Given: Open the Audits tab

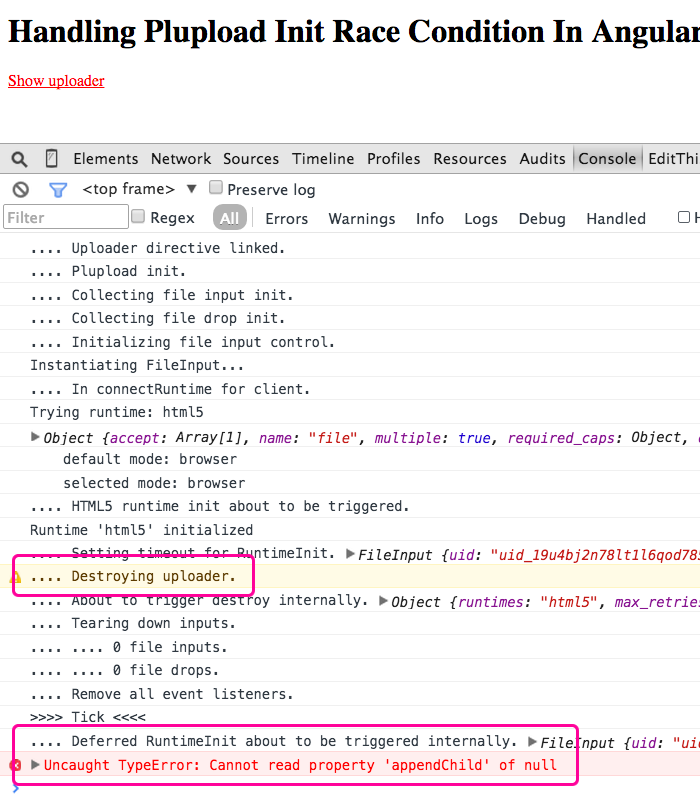Looking at the screenshot, I should (x=542, y=159).
